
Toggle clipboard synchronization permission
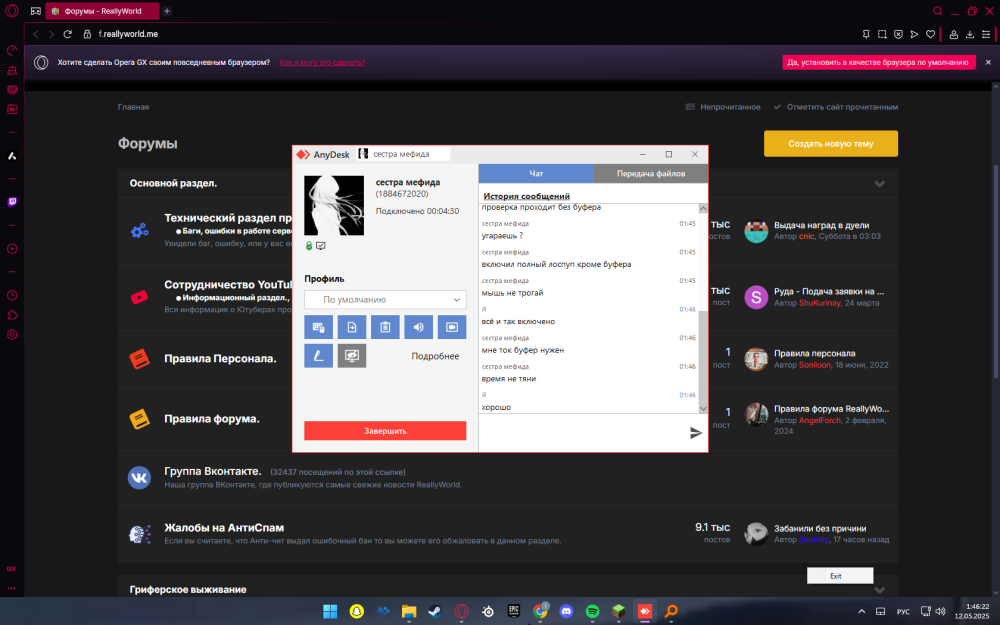click(x=385, y=327)
